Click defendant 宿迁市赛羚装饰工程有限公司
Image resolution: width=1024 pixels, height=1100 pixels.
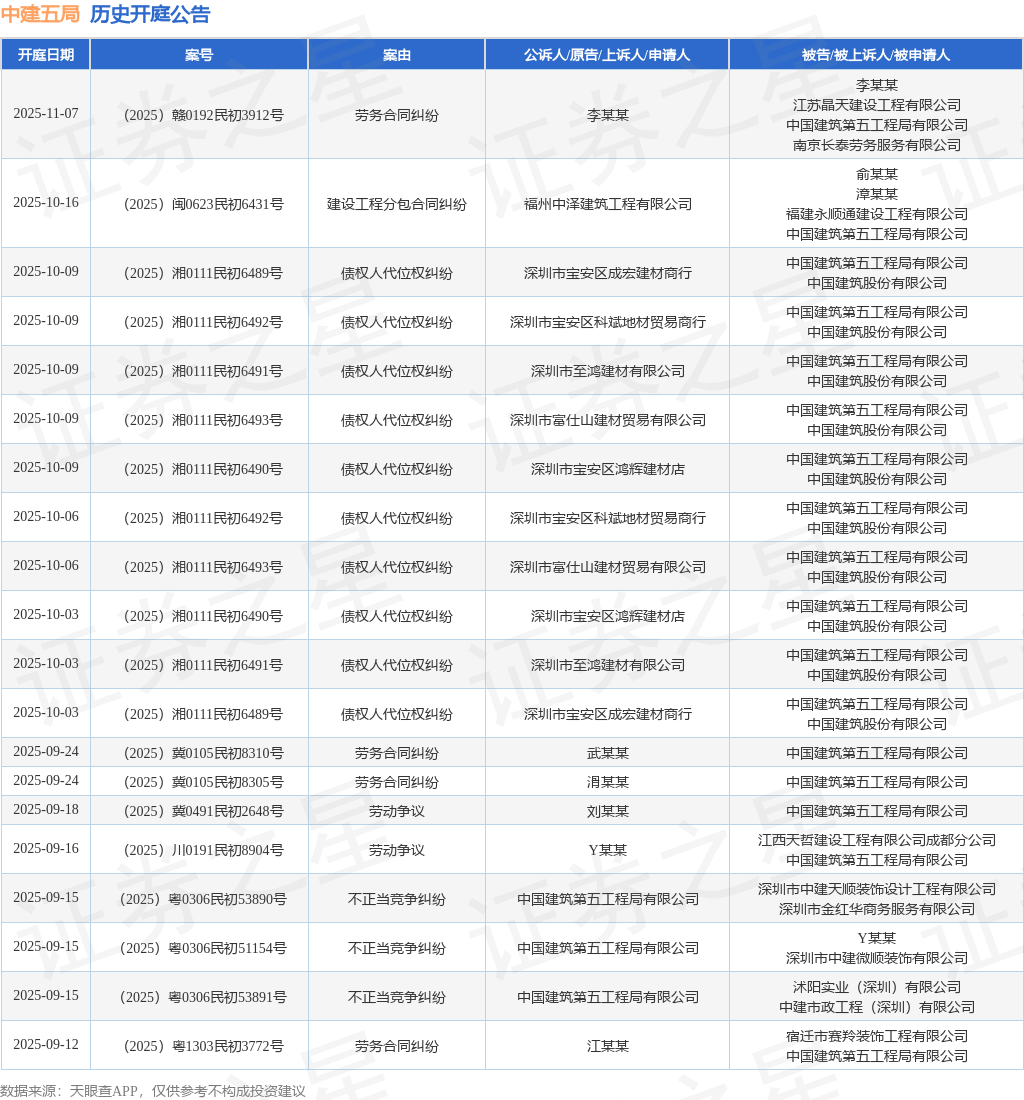click(x=877, y=1036)
